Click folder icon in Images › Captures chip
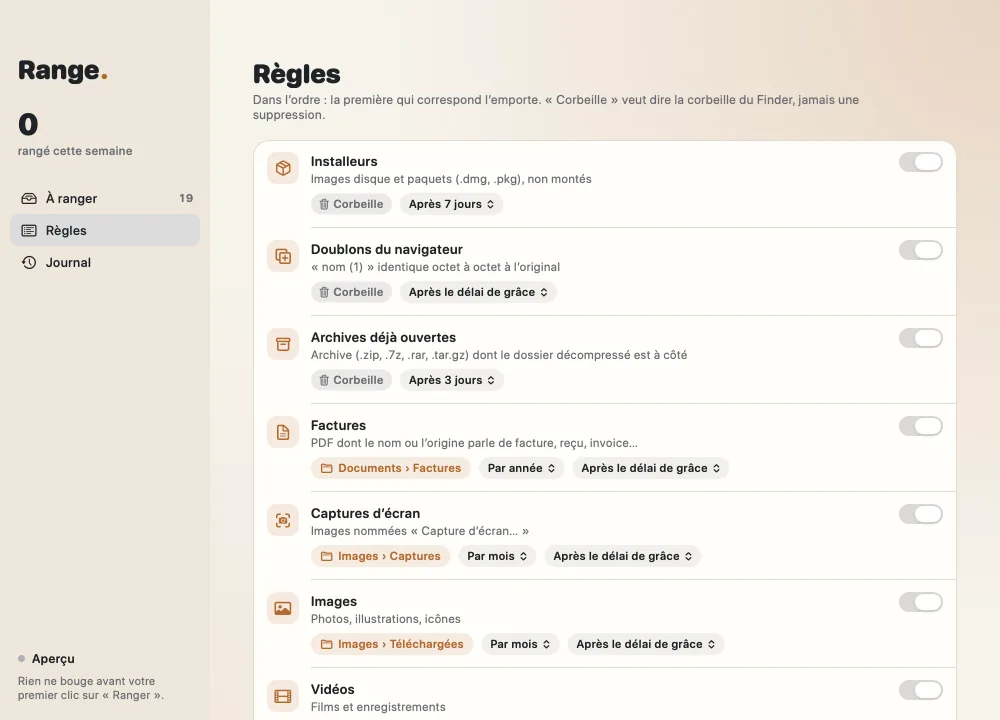Image resolution: width=1000 pixels, height=720 pixels. tap(327, 556)
